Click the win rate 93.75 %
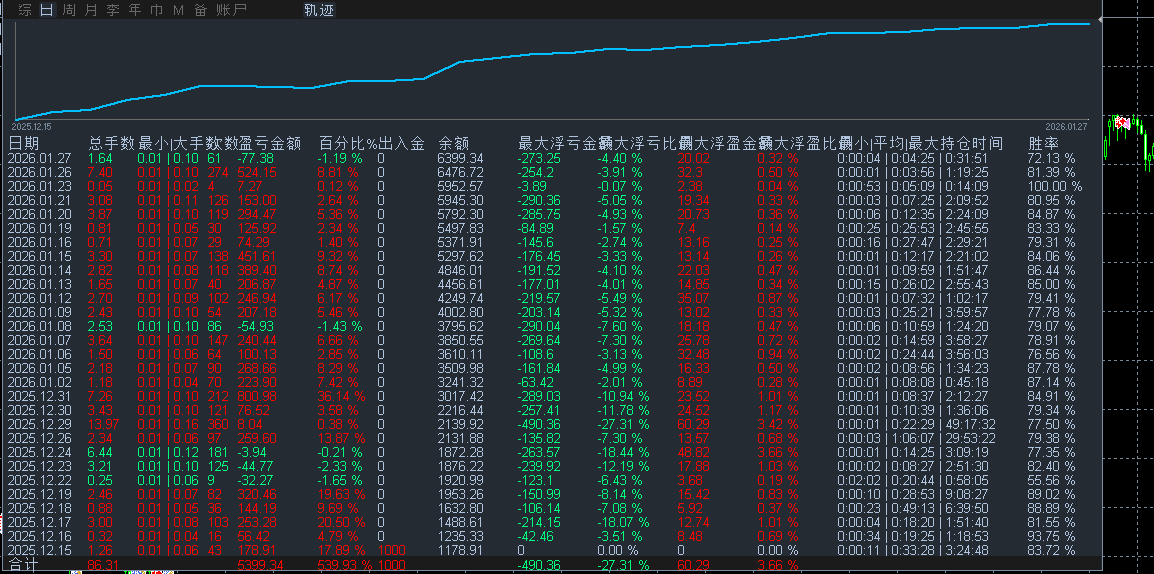Viewport: 1154px width, 574px height. point(1052,536)
